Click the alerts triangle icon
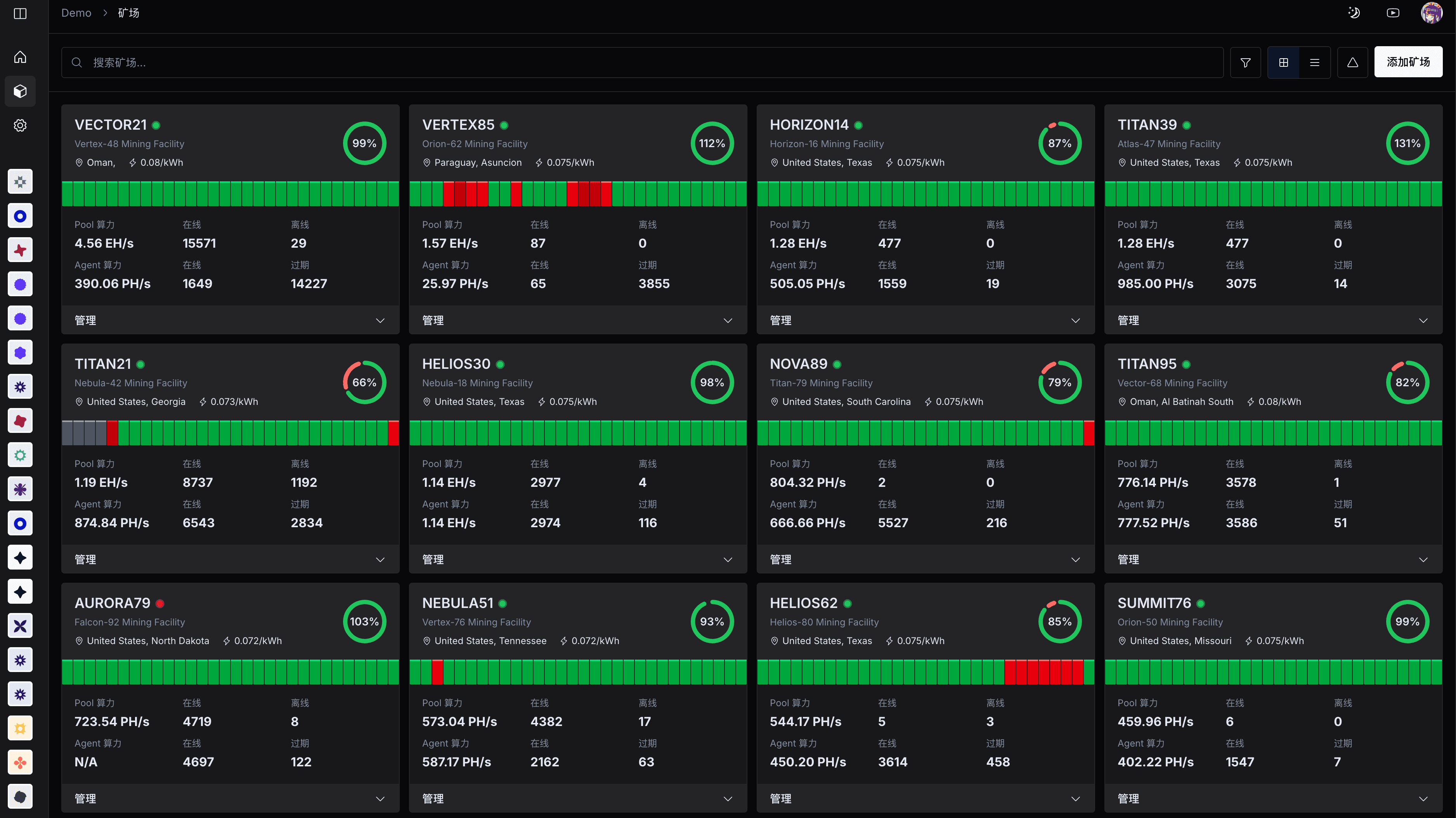Viewport: 1456px width, 818px height. pos(1352,62)
